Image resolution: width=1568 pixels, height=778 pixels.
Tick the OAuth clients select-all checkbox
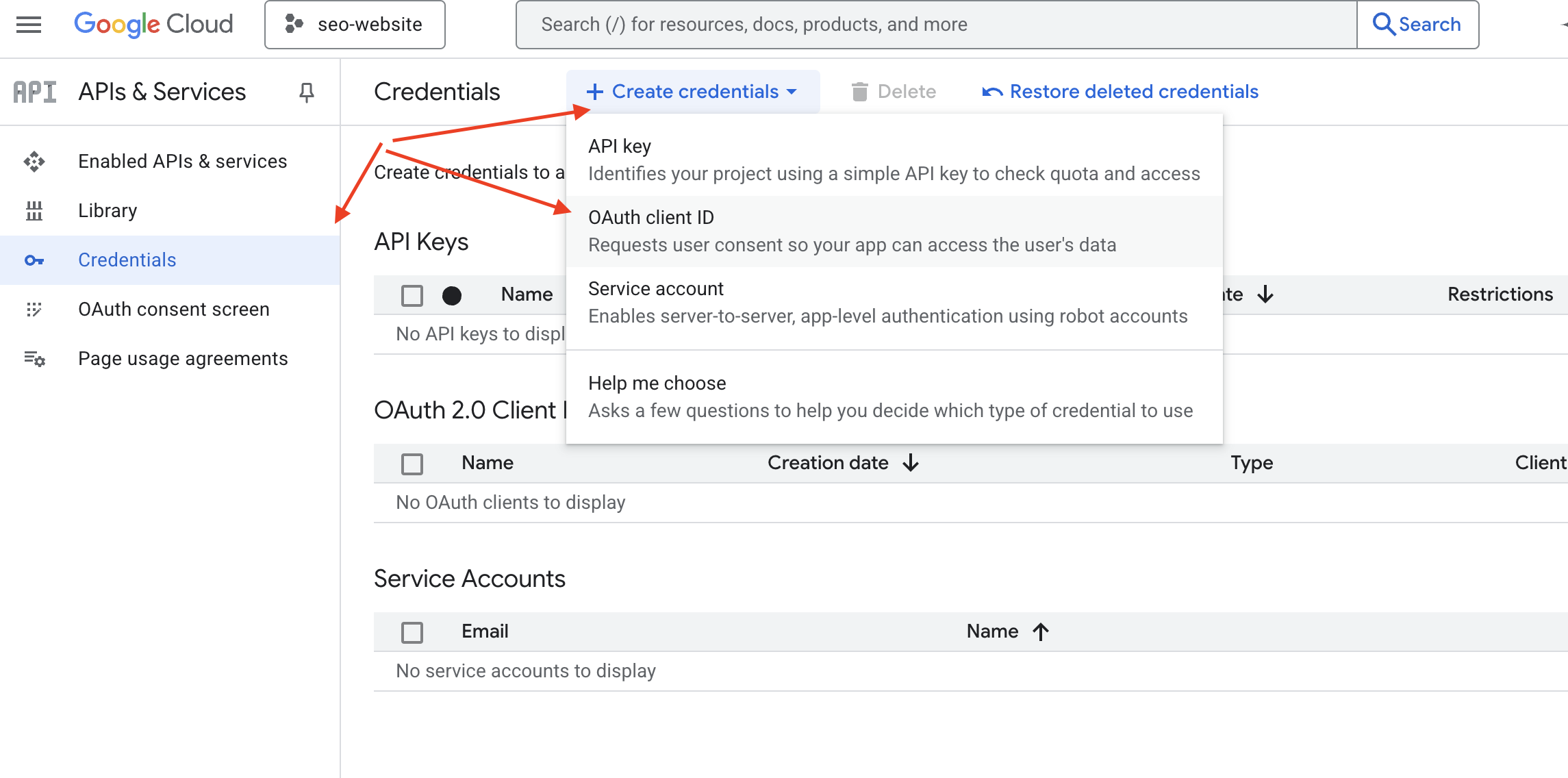(412, 464)
